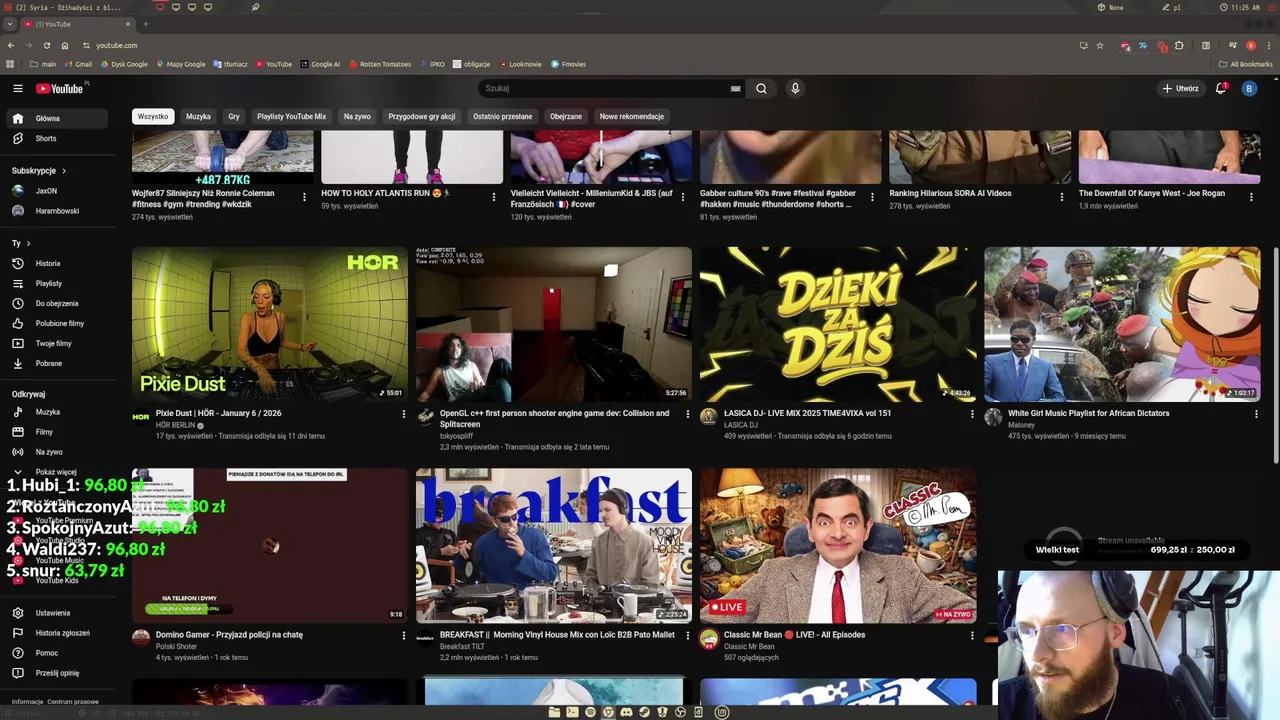Open the browser extensions puzzle icon

1179,45
